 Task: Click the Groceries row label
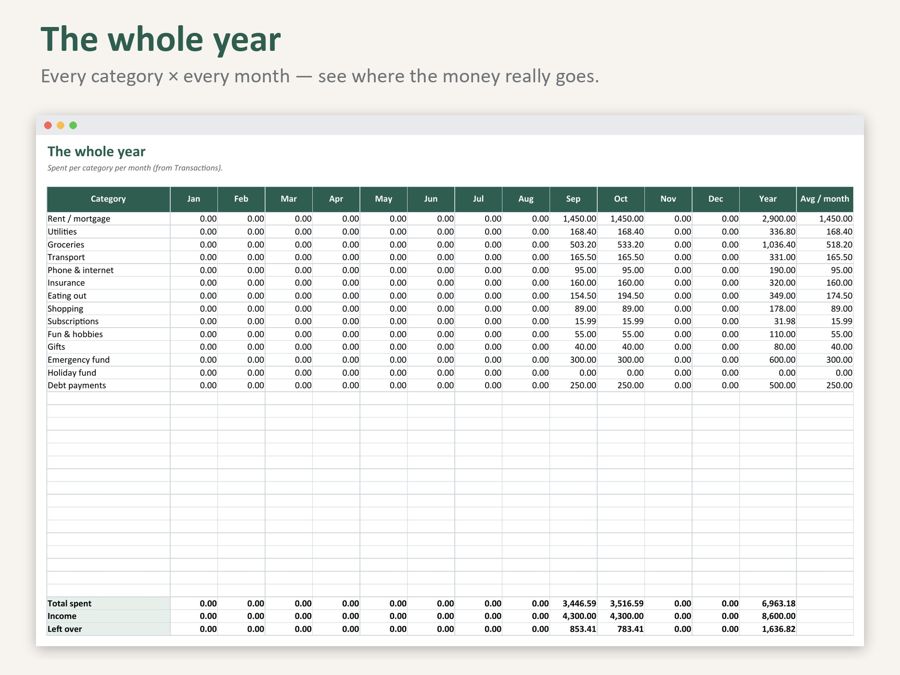click(66, 245)
